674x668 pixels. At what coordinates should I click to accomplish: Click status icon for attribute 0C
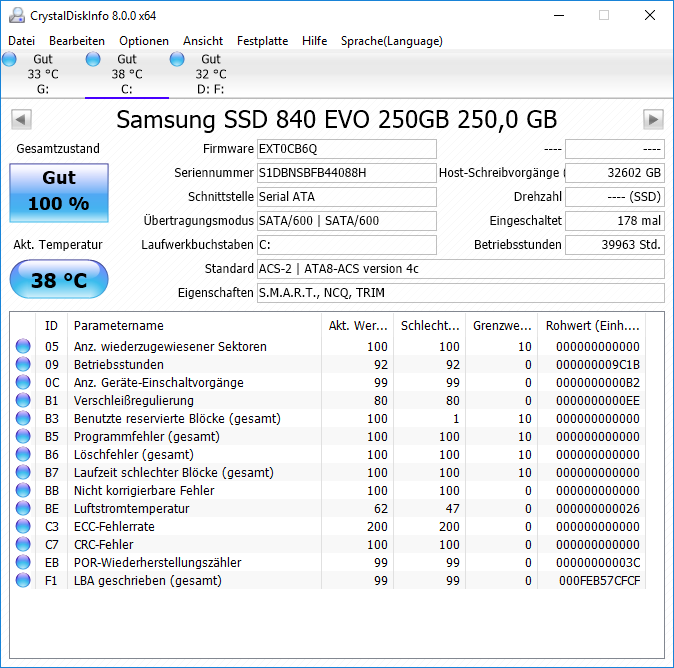click(x=23, y=382)
